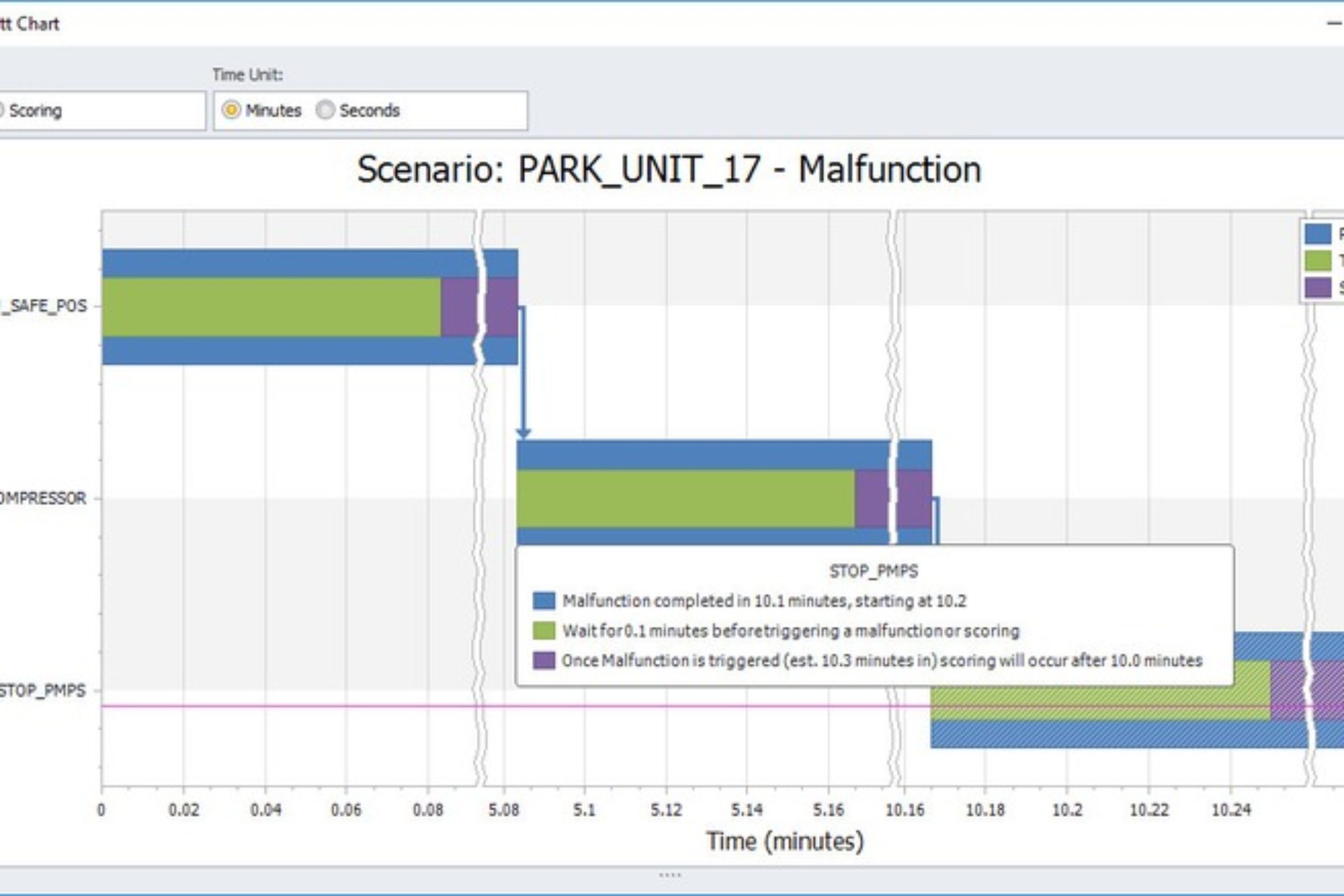Click the chart title Scenario PARK_UNIT_17 - Malfunction

click(669, 170)
